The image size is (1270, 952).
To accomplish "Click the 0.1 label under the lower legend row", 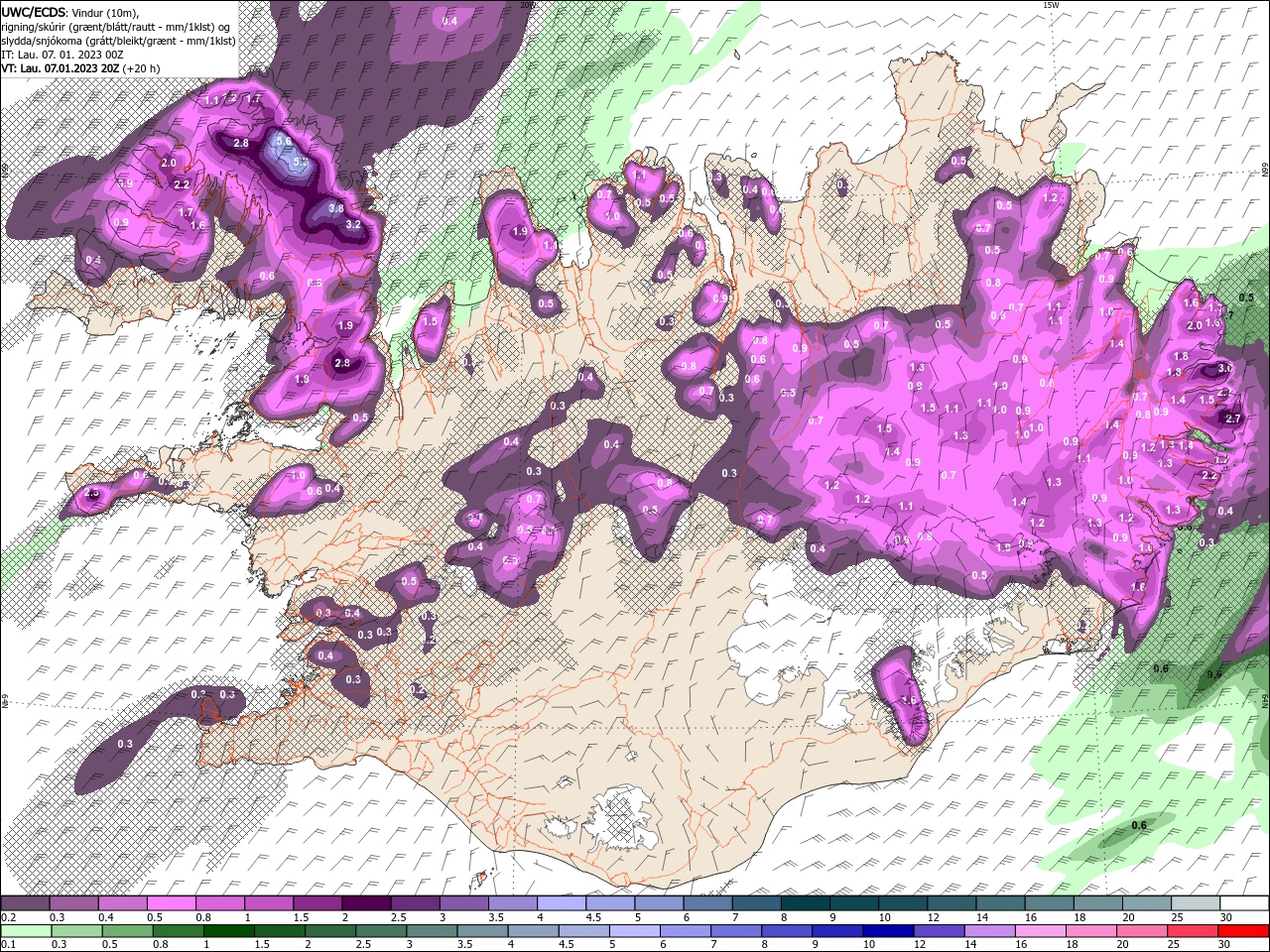I will click(x=8, y=944).
